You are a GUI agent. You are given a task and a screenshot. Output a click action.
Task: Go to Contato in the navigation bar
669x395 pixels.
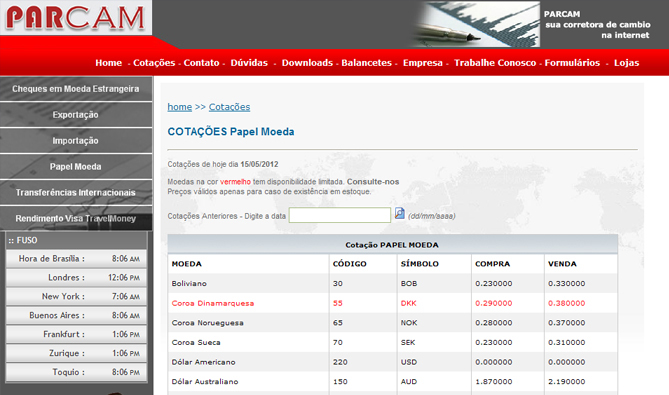coord(201,63)
